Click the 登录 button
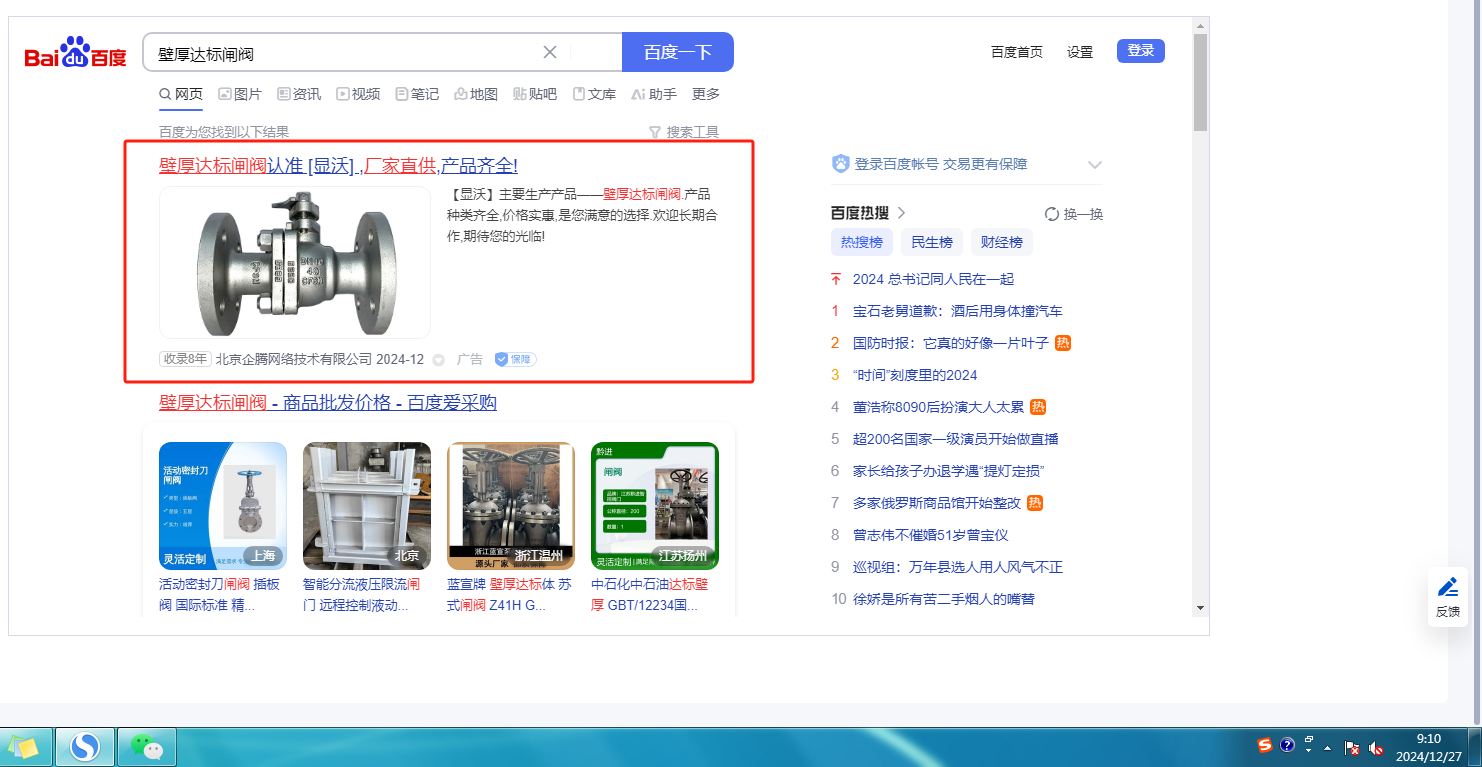 click(x=1141, y=51)
